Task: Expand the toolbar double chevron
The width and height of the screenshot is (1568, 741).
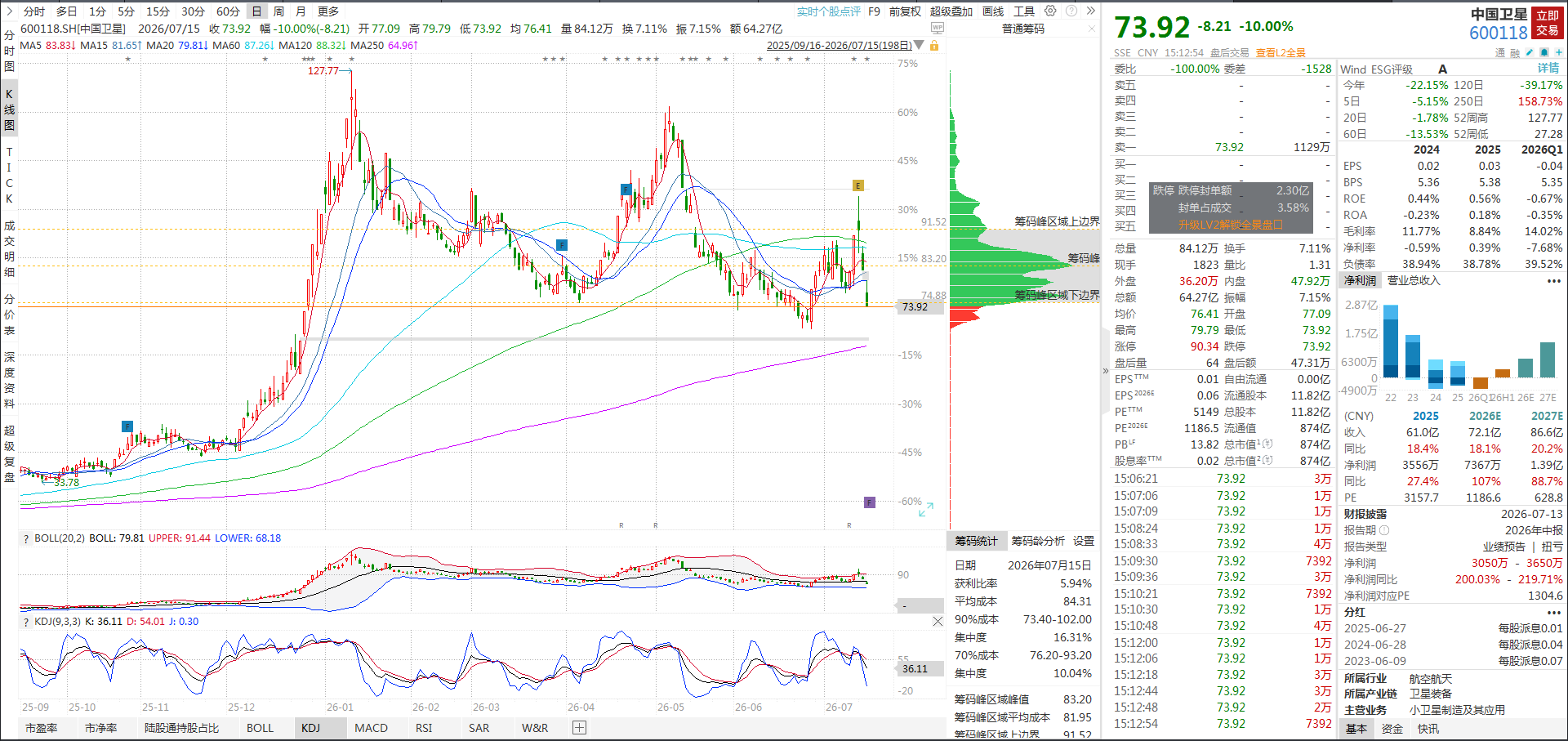Action: (x=1090, y=11)
